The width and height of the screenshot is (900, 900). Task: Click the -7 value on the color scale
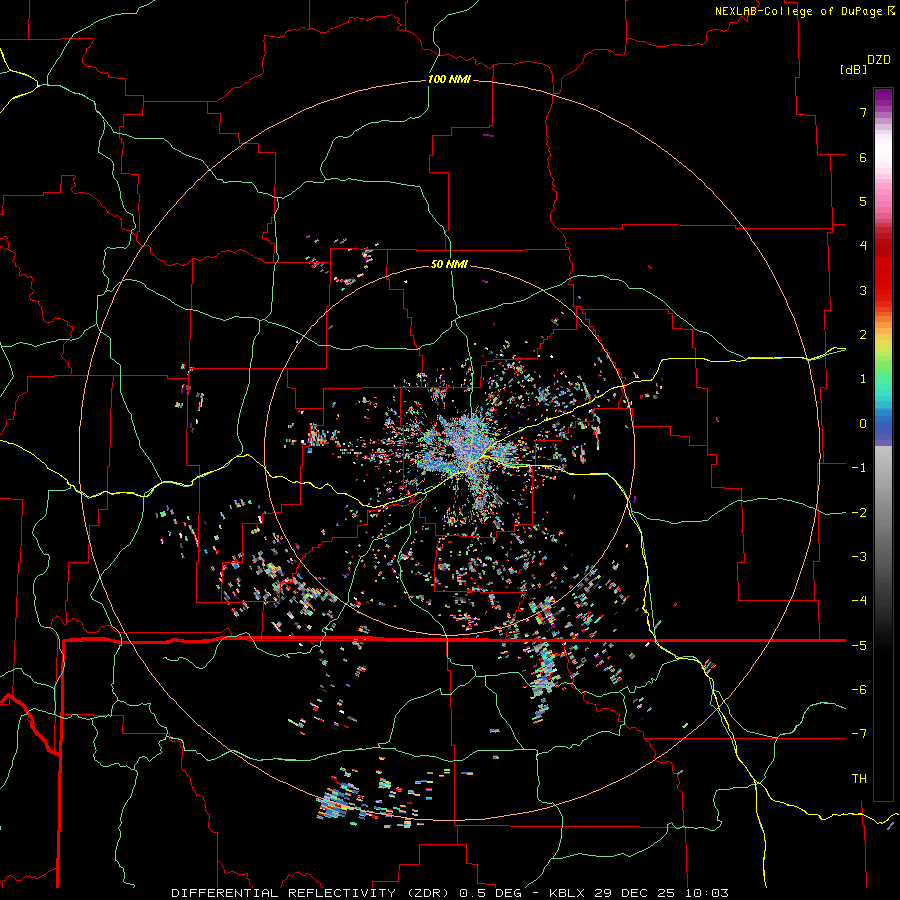[x=859, y=734]
